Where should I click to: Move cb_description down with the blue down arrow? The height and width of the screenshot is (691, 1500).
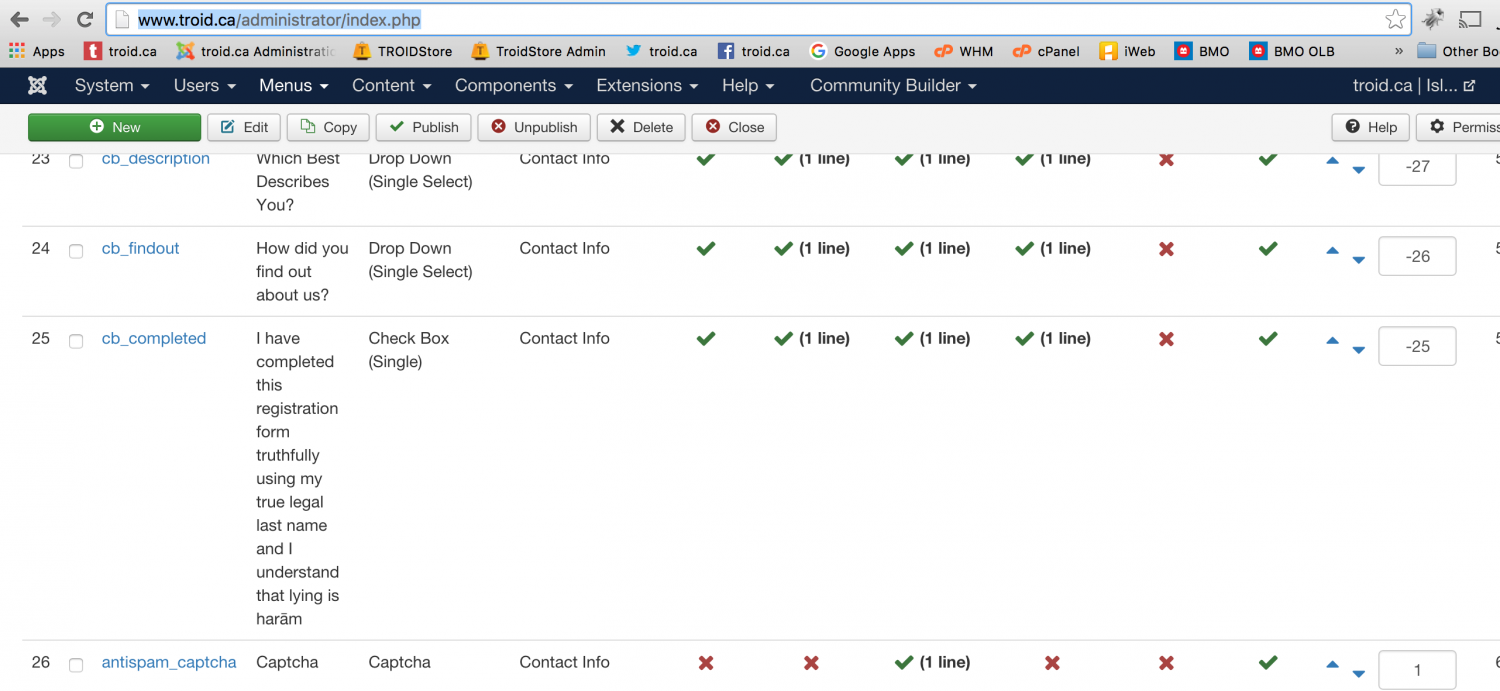(x=1358, y=170)
